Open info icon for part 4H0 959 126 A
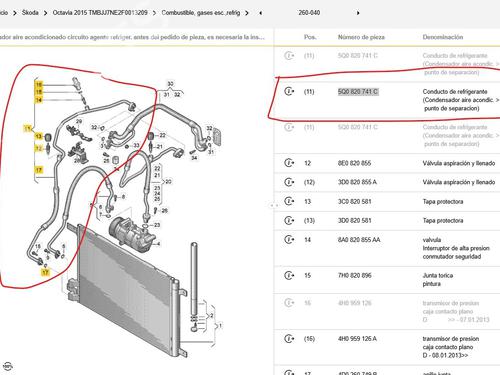 coord(289,339)
